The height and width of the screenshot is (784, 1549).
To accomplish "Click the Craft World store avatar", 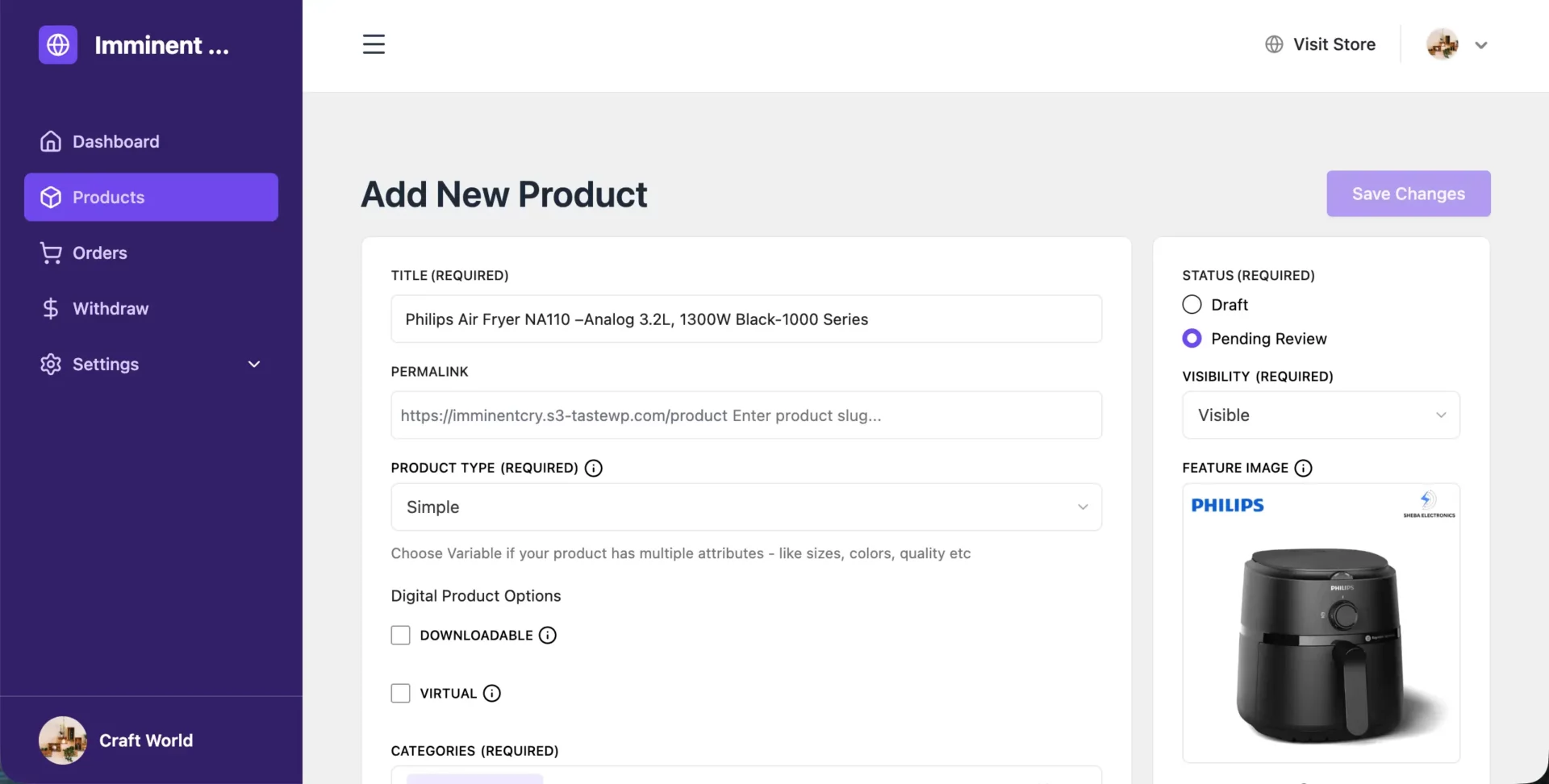I will pos(63,740).
